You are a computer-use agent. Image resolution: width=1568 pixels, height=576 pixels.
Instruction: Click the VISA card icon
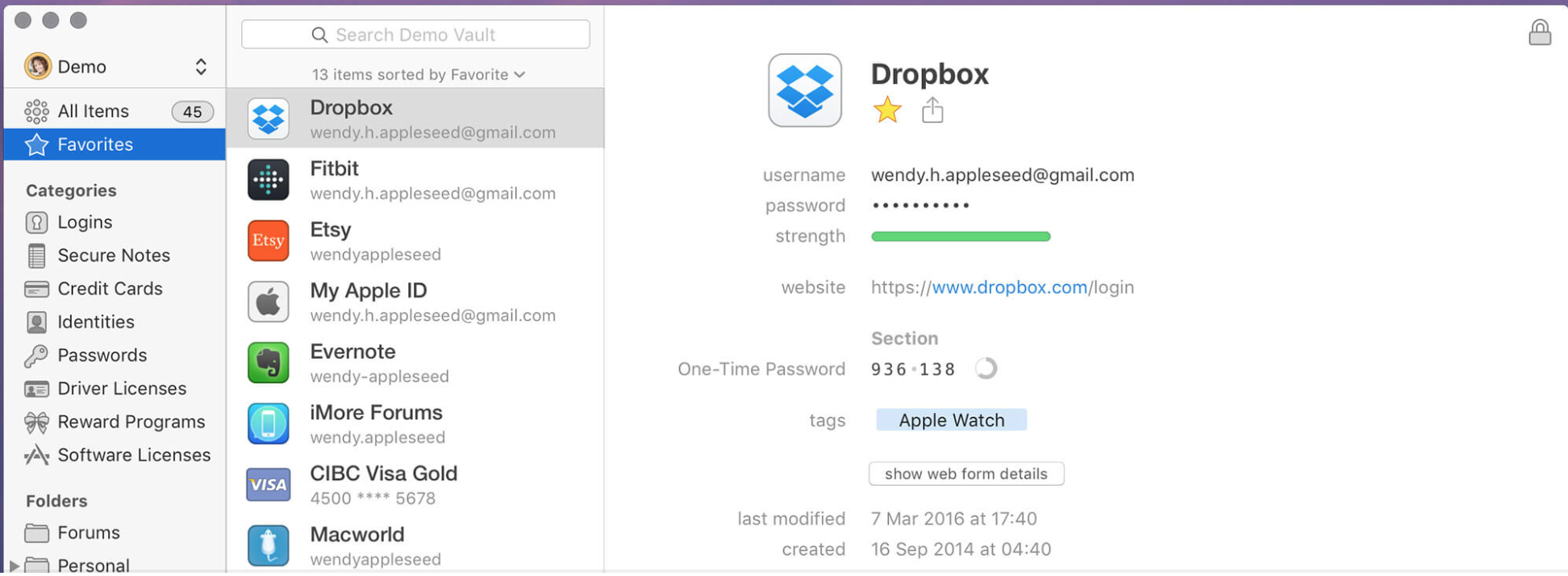(268, 484)
